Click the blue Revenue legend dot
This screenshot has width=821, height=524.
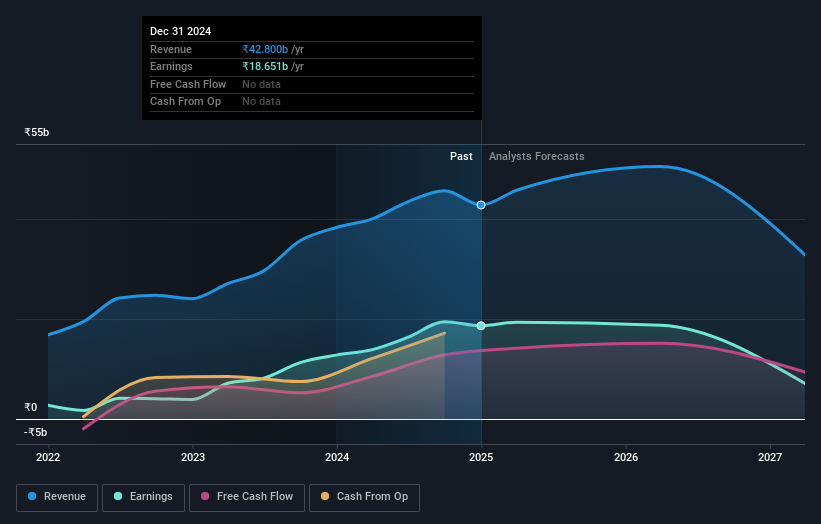(32, 496)
